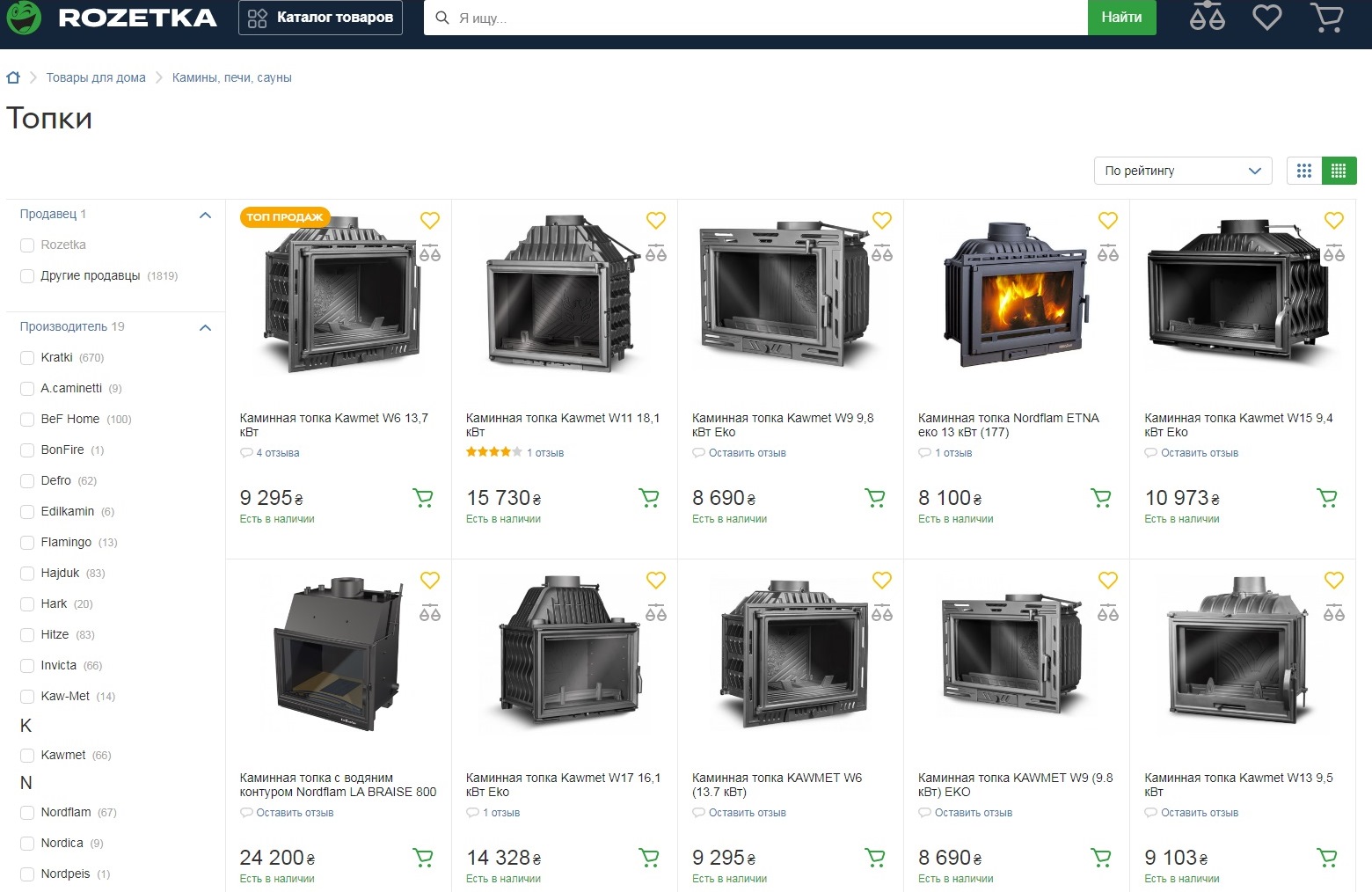
Task: Add Kawmet W13 9,5 кВт to cart
Action: pyautogui.click(x=1327, y=858)
